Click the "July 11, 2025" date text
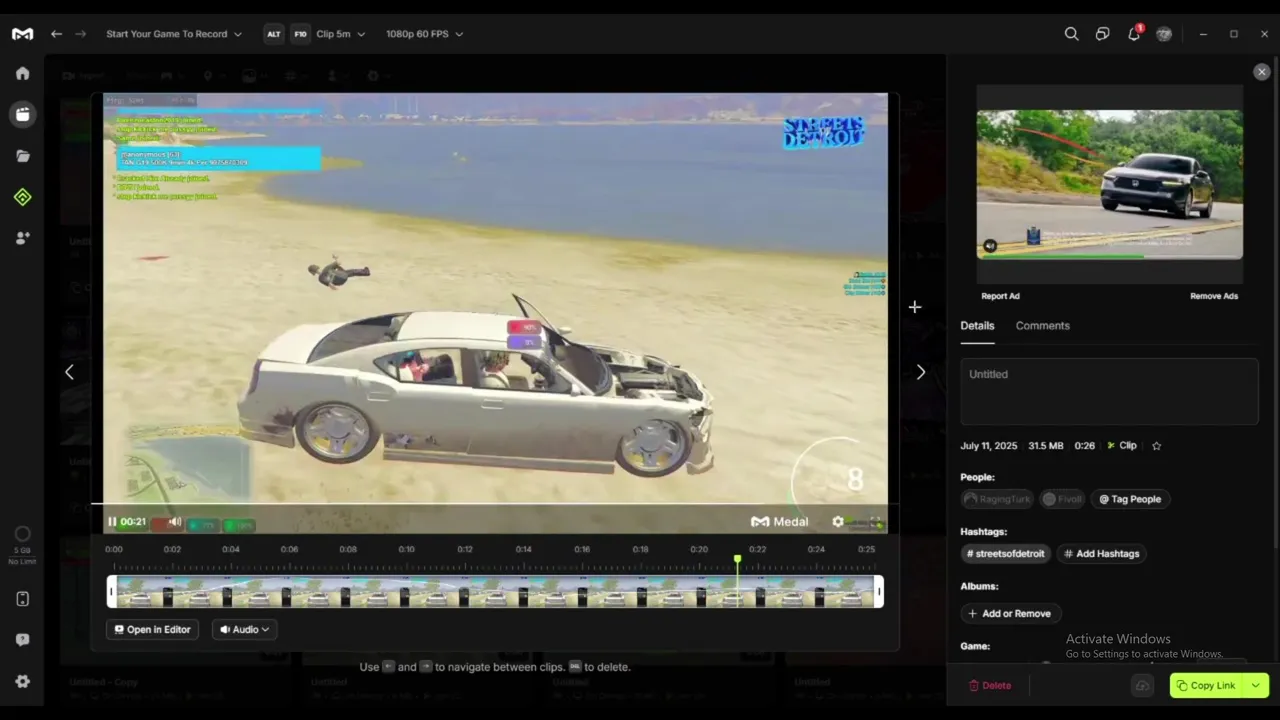This screenshot has width=1280, height=720. click(989, 446)
